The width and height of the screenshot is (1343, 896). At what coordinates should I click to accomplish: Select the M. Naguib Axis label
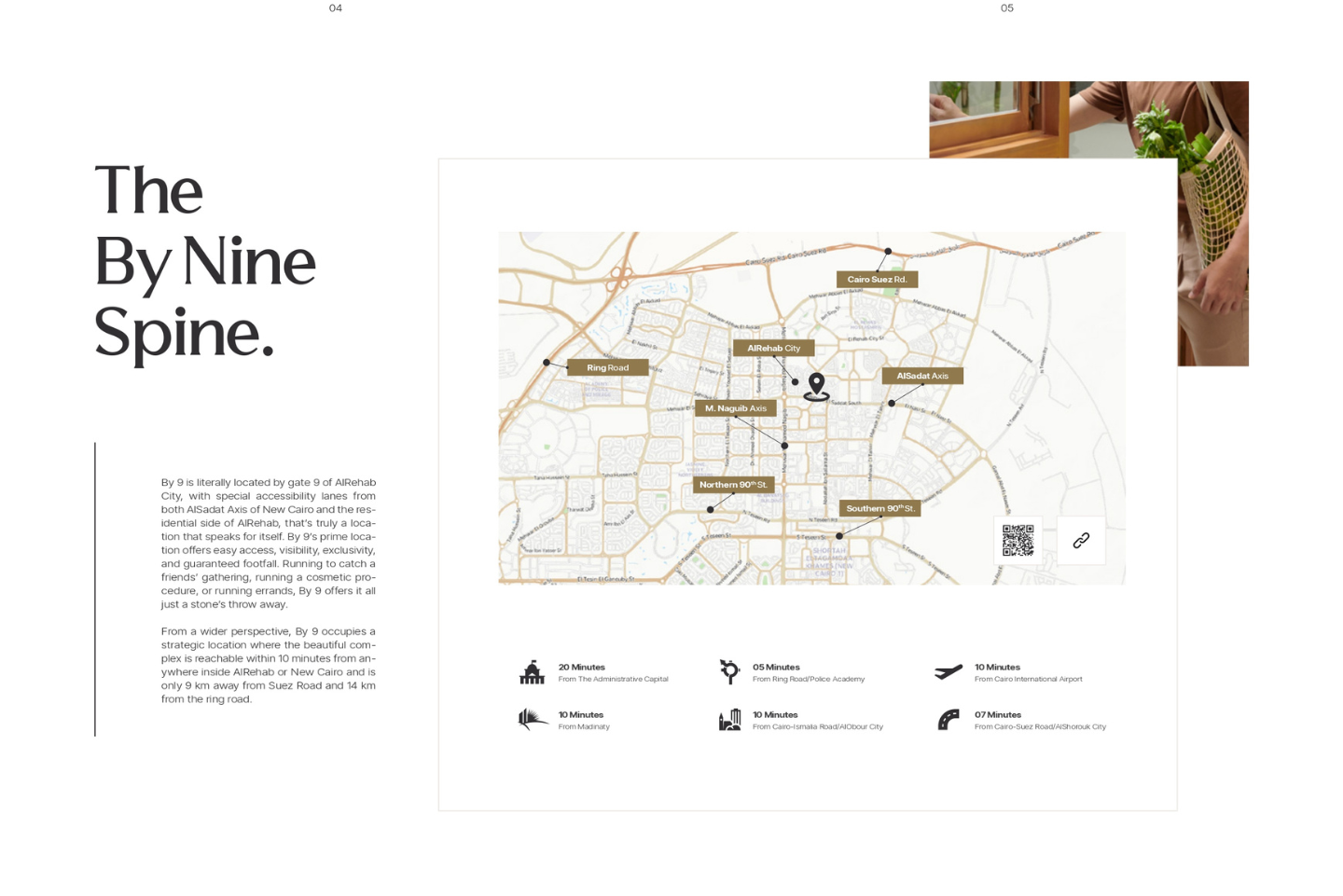pyautogui.click(x=735, y=408)
